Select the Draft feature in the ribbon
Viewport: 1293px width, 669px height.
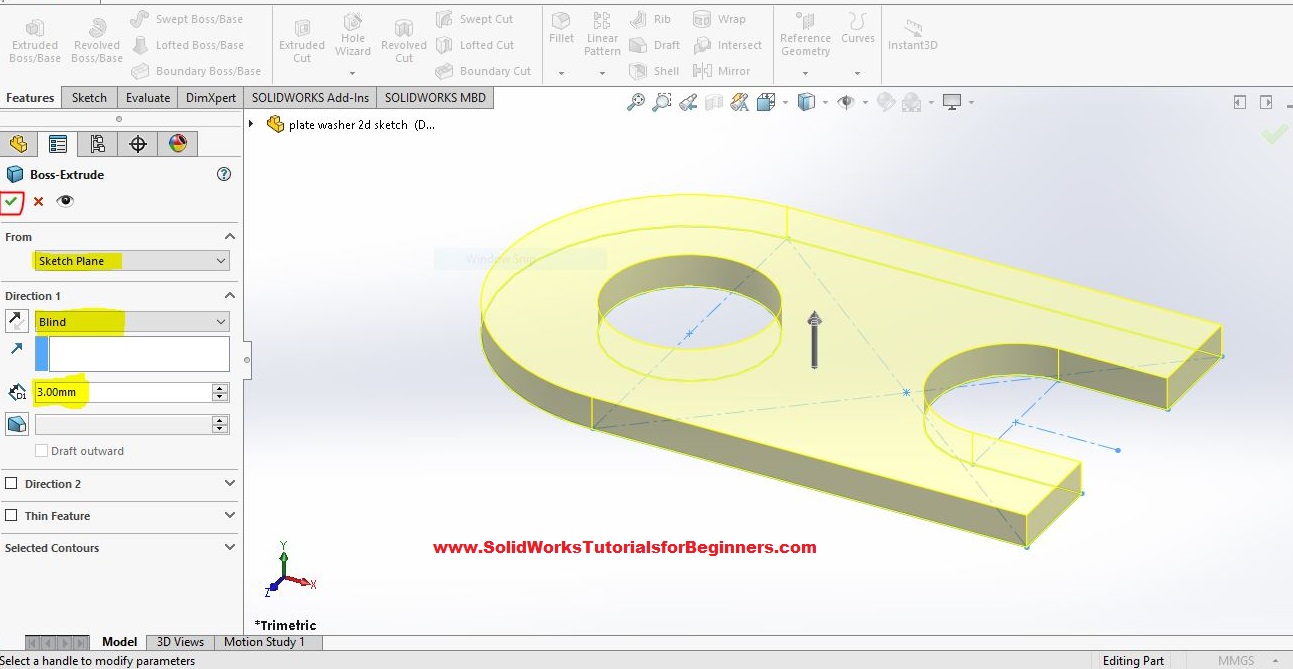654,45
